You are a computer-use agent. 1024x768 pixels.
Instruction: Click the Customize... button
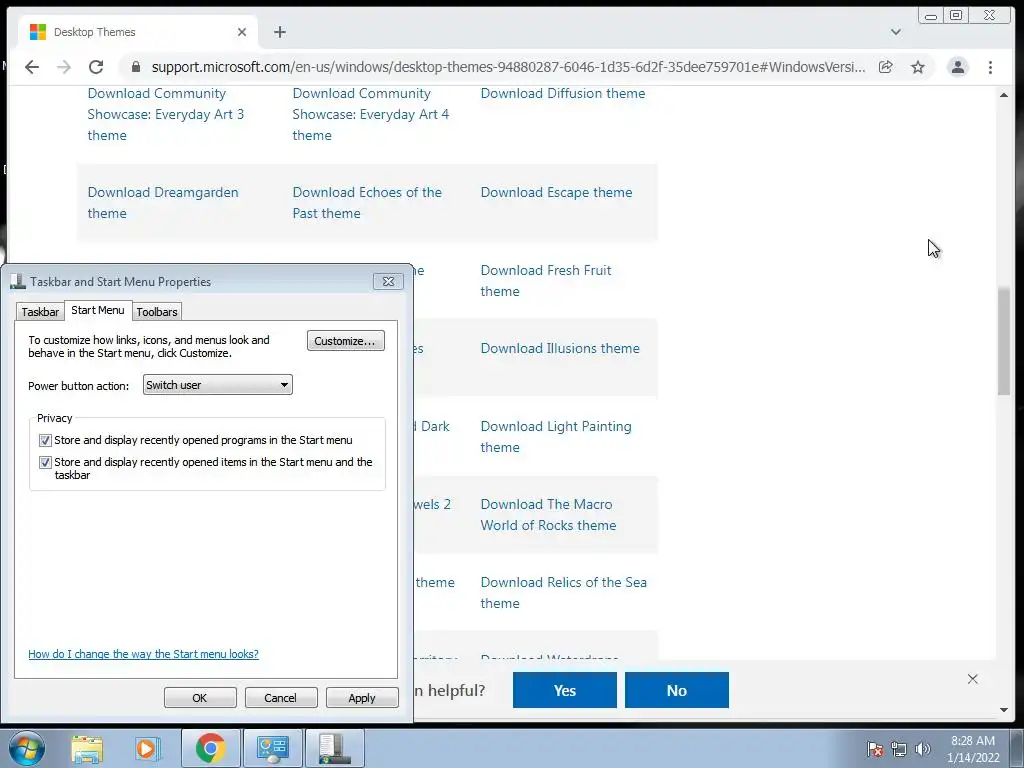tap(345, 341)
